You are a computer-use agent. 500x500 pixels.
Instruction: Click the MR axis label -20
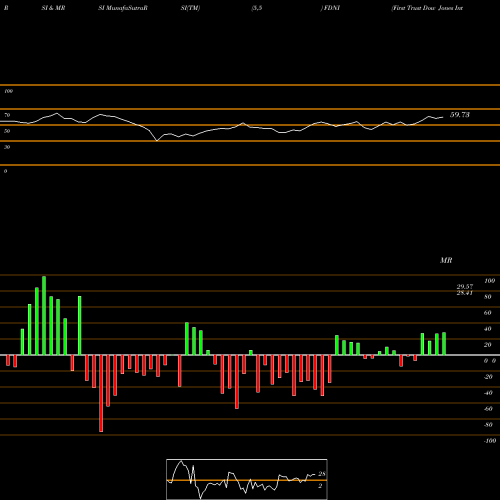point(488,377)
